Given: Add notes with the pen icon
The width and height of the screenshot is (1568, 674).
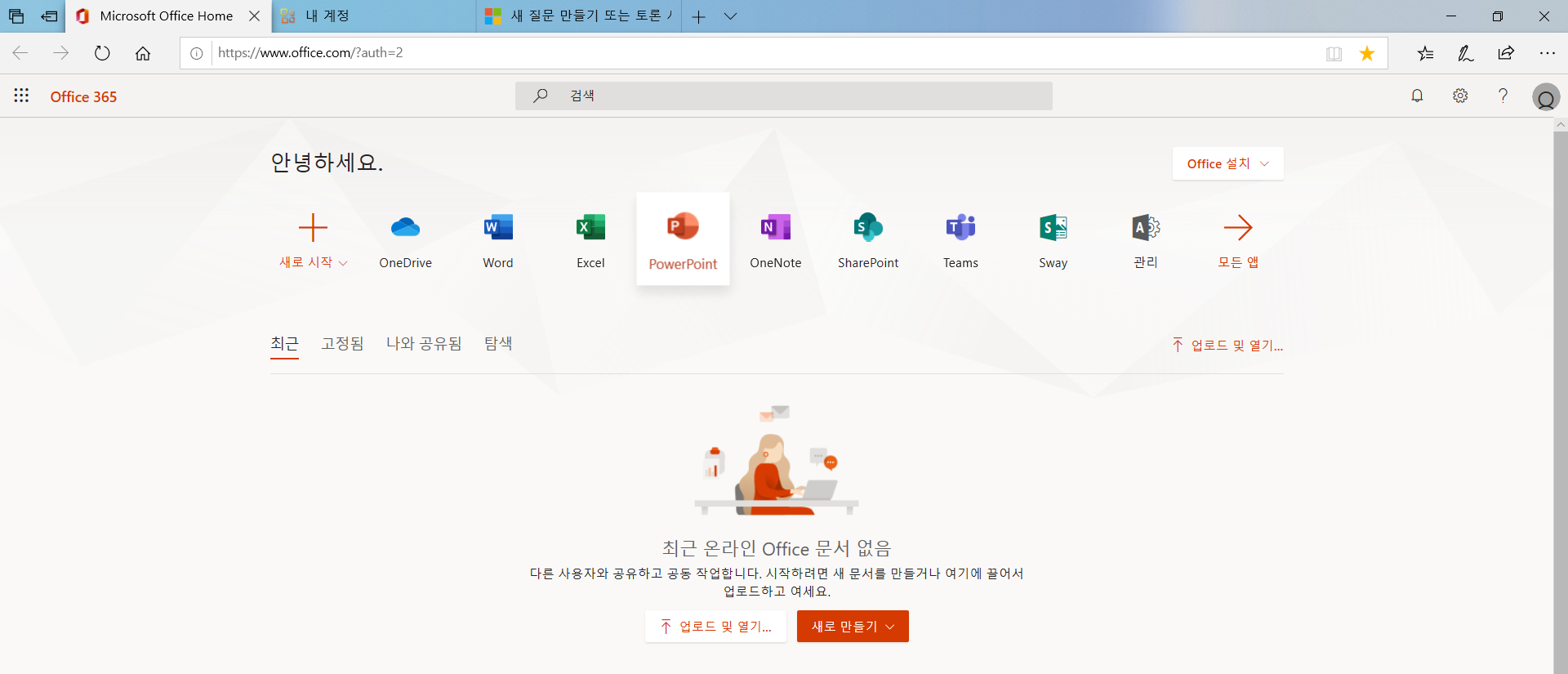Looking at the screenshot, I should 1466,53.
